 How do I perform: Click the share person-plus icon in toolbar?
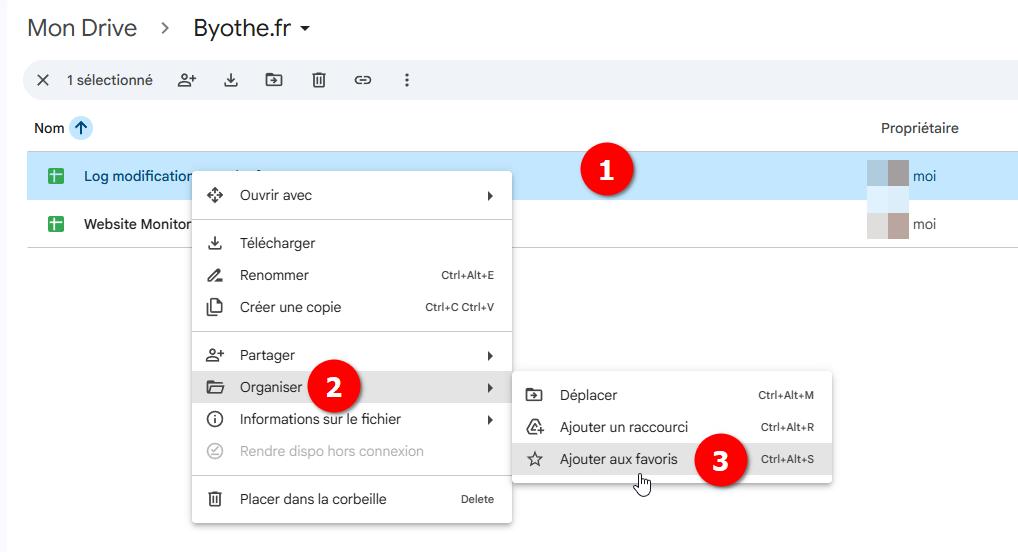[x=187, y=80]
